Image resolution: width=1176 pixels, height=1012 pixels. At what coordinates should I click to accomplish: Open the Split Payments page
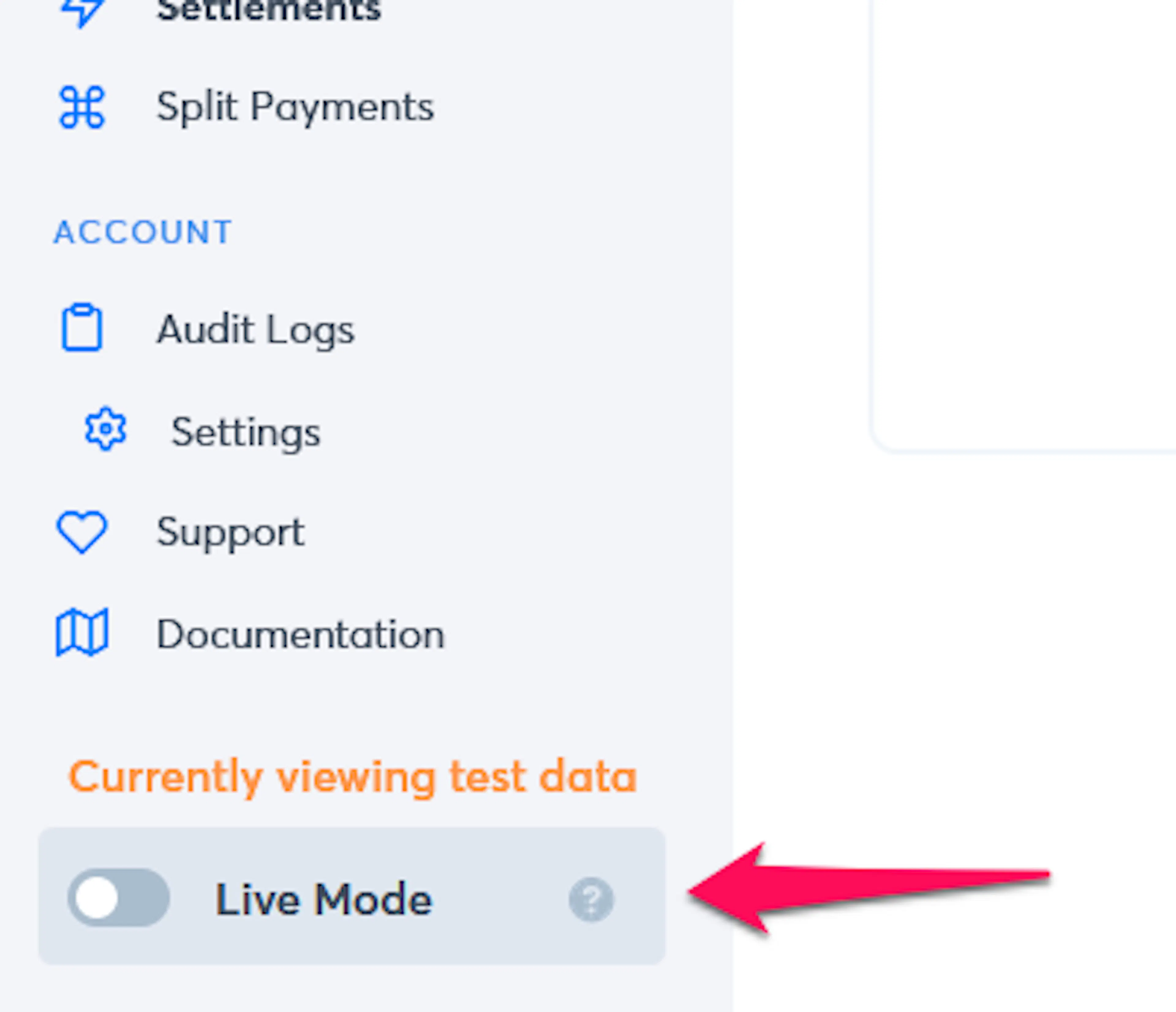[x=295, y=107]
